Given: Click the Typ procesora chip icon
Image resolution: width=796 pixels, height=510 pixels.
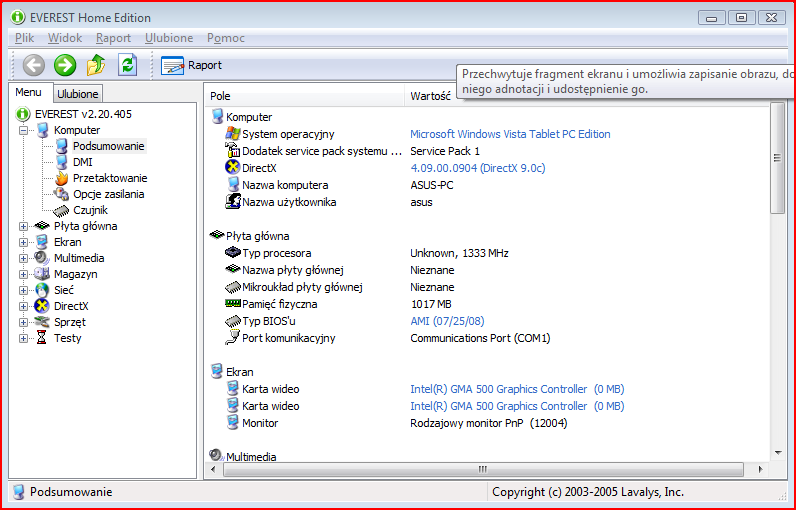Looking at the screenshot, I should click(x=233, y=252).
